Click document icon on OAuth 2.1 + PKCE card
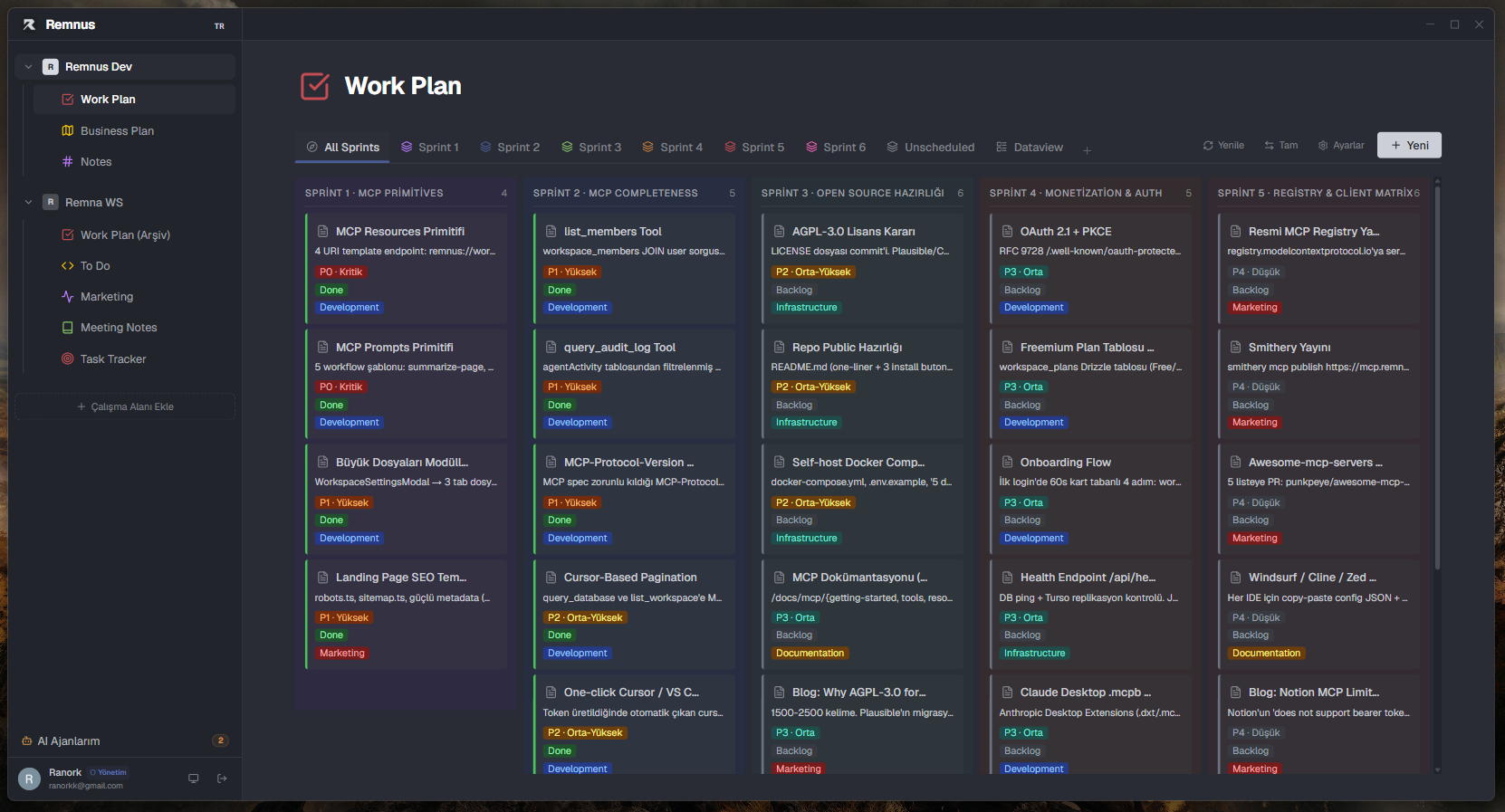This screenshot has height=812, width=1505. (x=1007, y=232)
